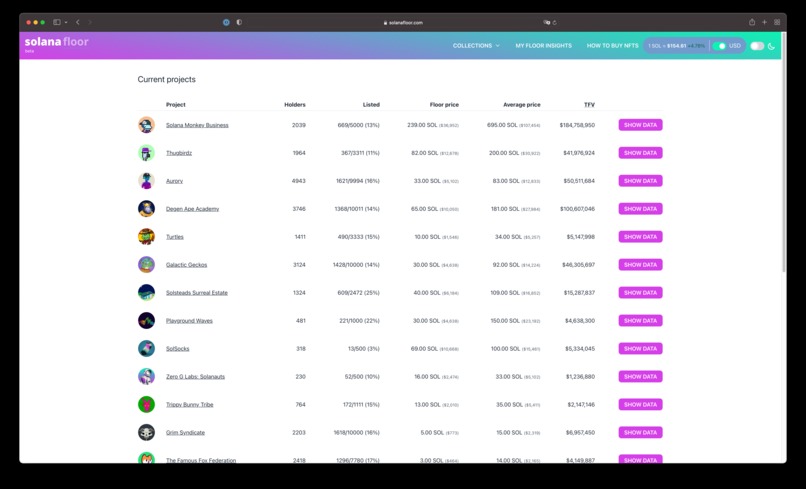Viewport: 806px width, 489px height.
Task: Open the sidebar dropdown arrow in Safari toolbar
Action: pyautogui.click(x=66, y=23)
